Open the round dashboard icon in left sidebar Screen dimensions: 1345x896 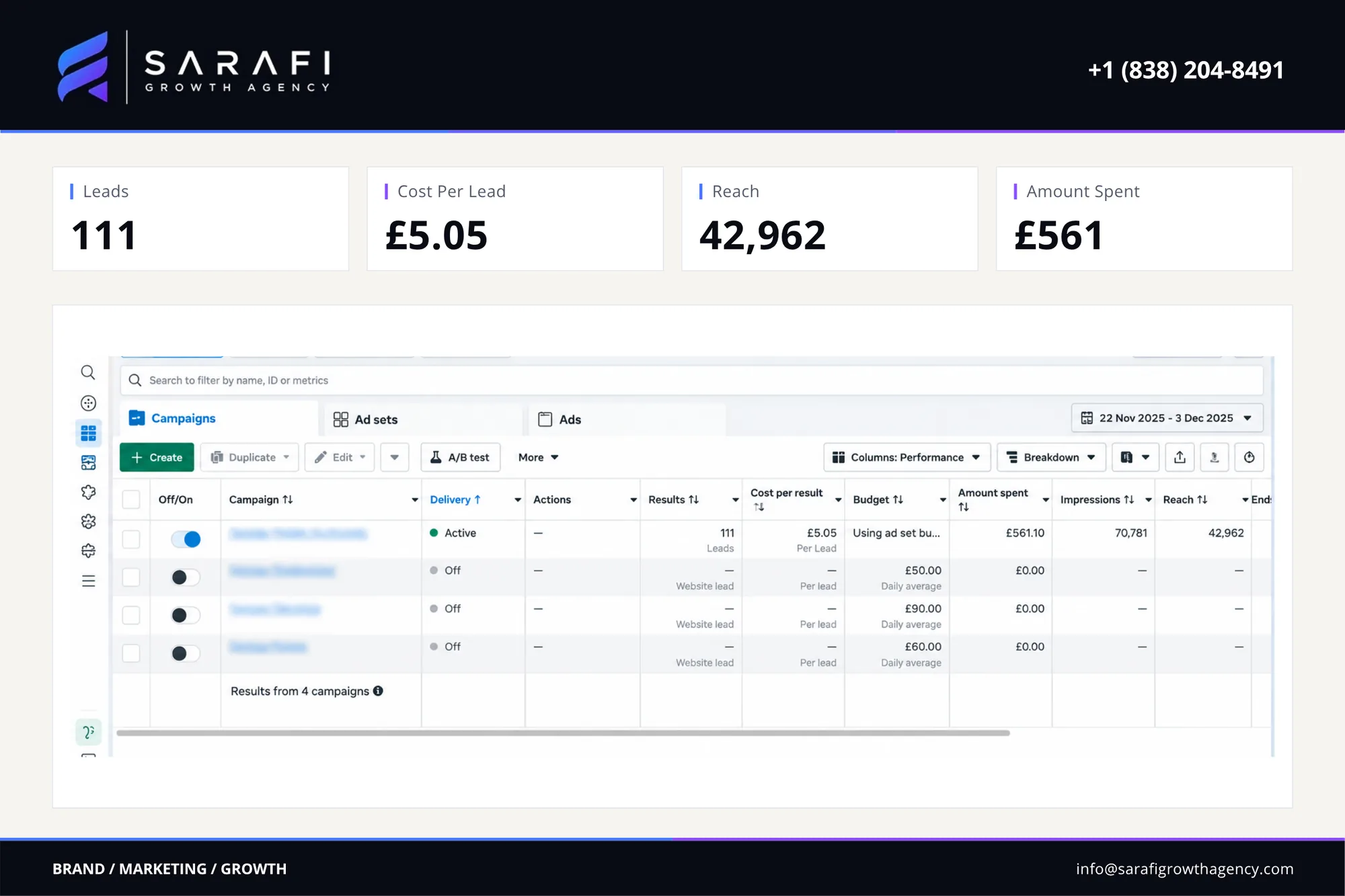click(88, 403)
